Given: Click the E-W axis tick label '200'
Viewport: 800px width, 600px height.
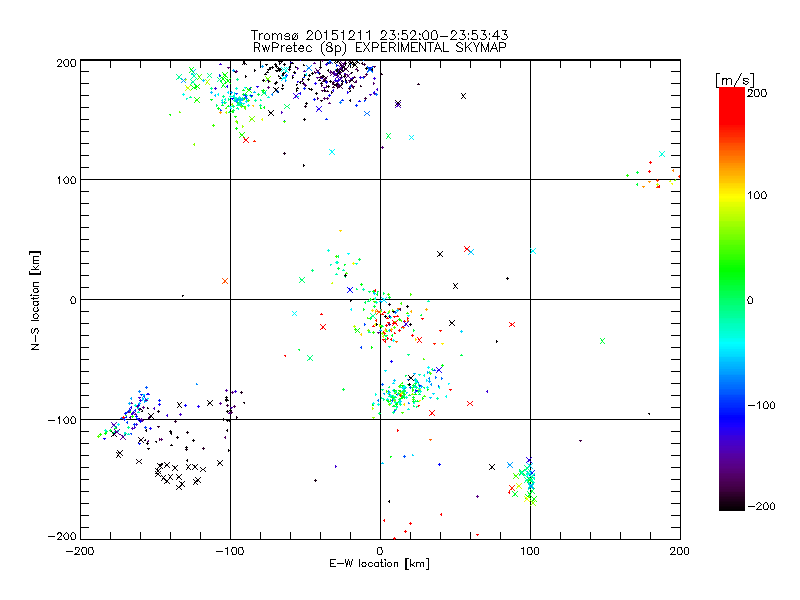Looking at the screenshot, I should [680, 551].
